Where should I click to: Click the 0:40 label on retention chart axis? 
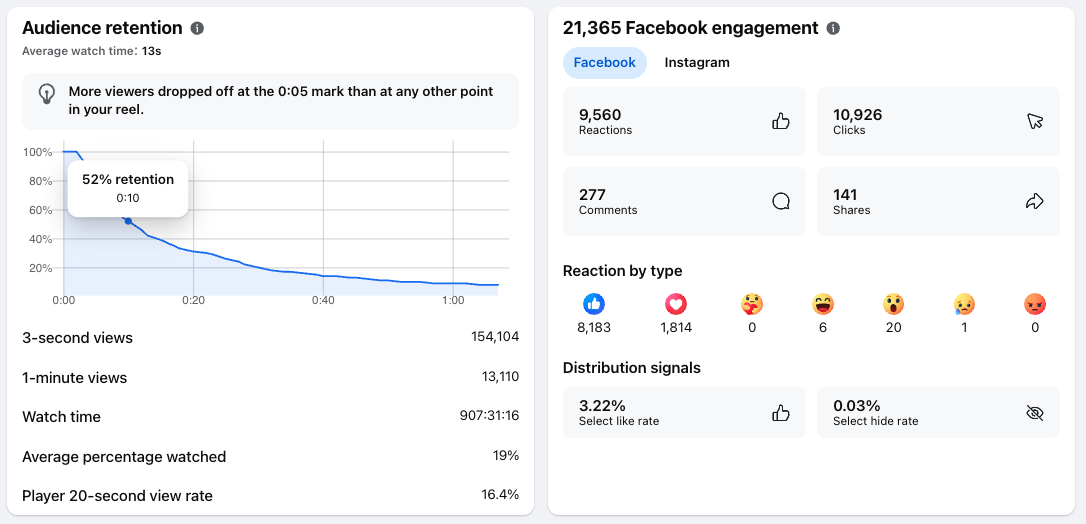point(323,300)
